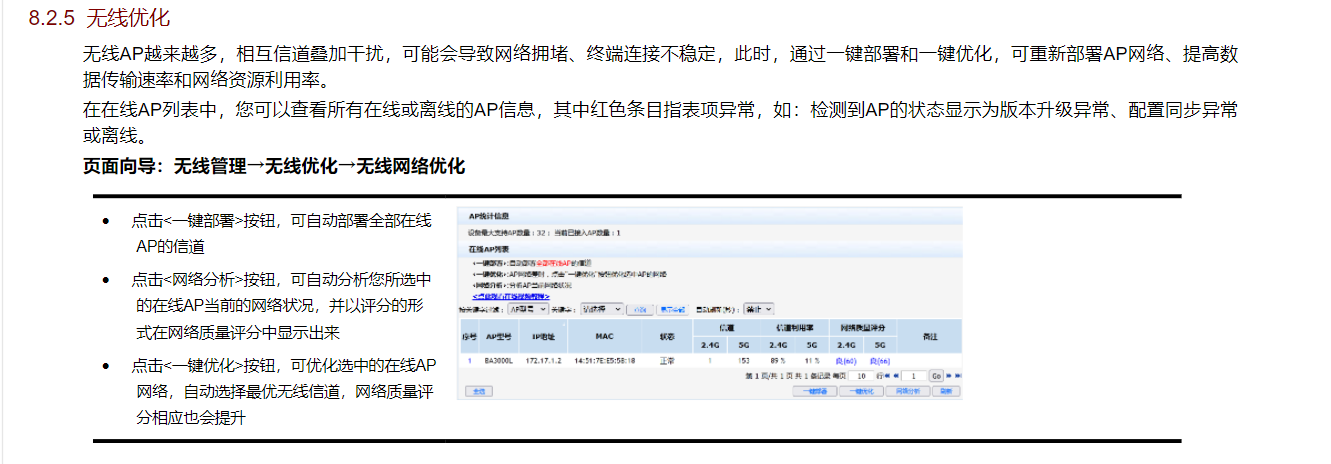Click the third bullet about 一键优化 button
Image resolution: width=1331 pixels, height=464 pixels.
(x=284, y=392)
